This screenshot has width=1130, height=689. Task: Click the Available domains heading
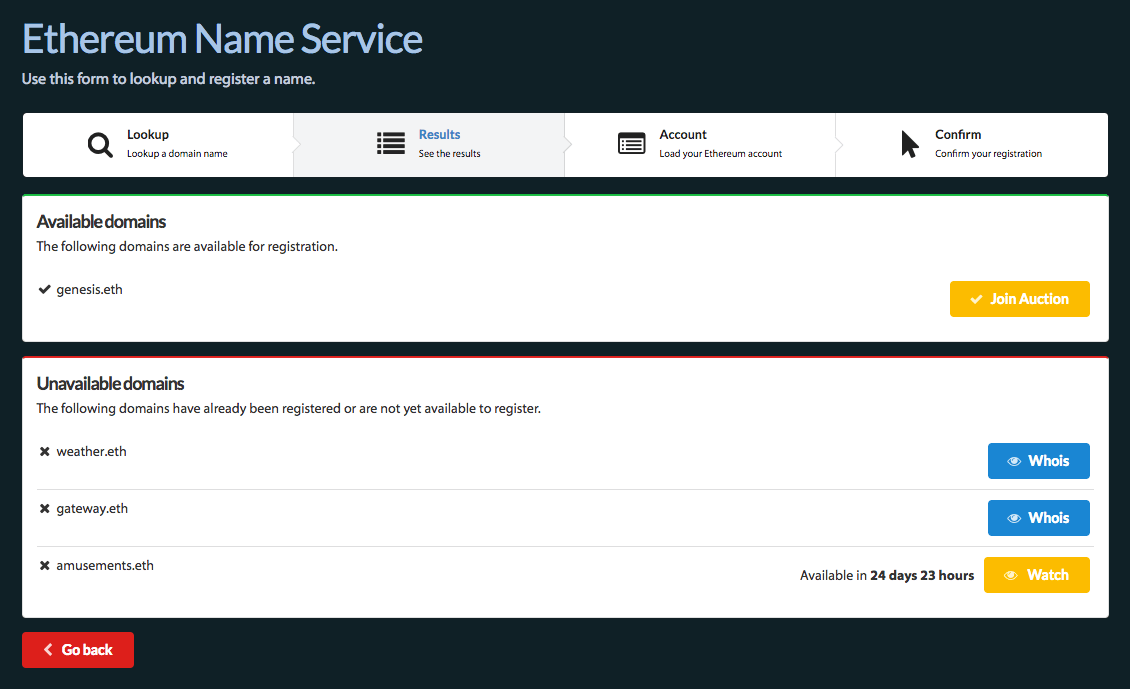click(x=102, y=222)
